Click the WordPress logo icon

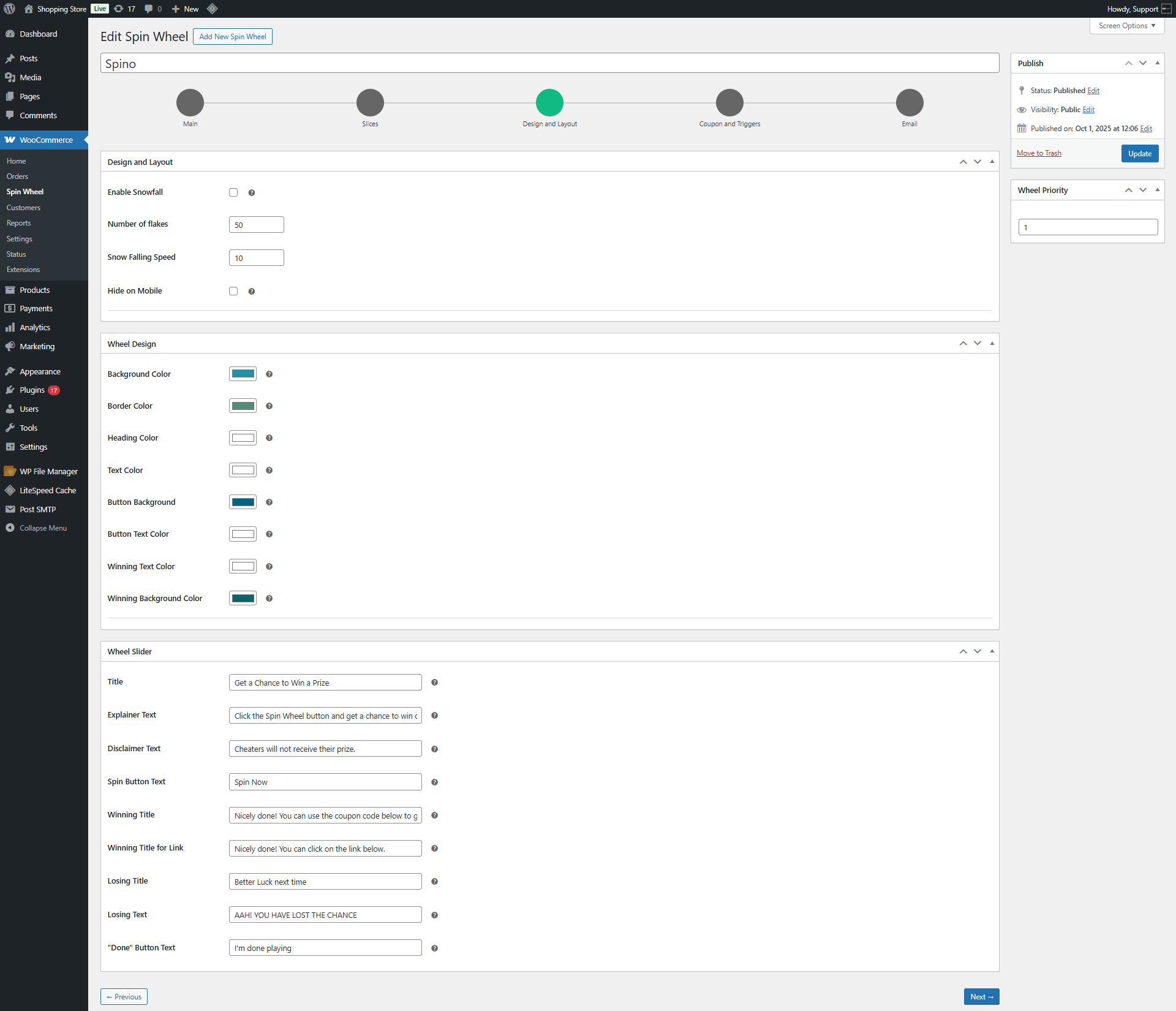[x=9, y=9]
